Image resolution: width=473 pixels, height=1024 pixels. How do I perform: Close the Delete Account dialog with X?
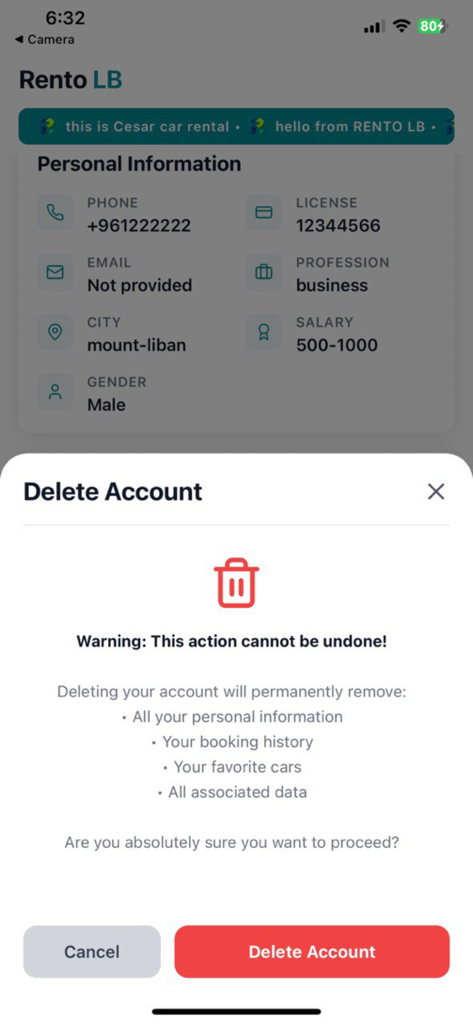pos(436,492)
